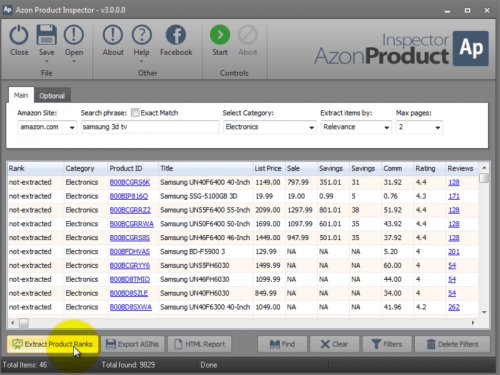Open product link B00BCGRYY6
The height and width of the screenshot is (375, 500).
click(x=130, y=266)
